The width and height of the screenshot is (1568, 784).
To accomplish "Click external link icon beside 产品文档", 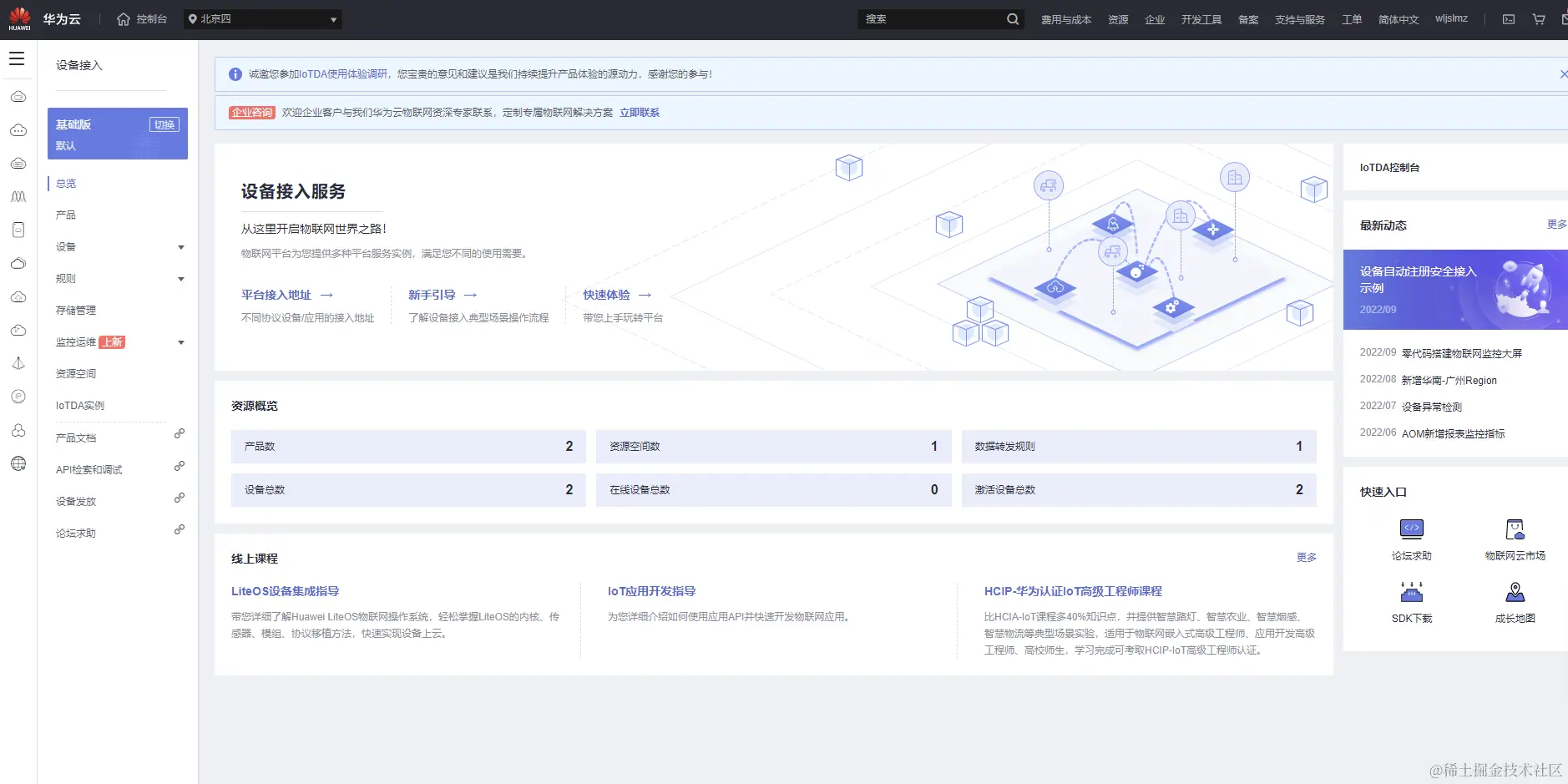I will 180,434.
